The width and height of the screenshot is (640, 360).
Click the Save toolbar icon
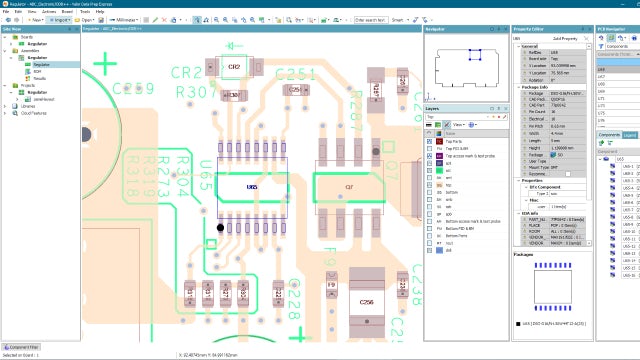click(101, 20)
